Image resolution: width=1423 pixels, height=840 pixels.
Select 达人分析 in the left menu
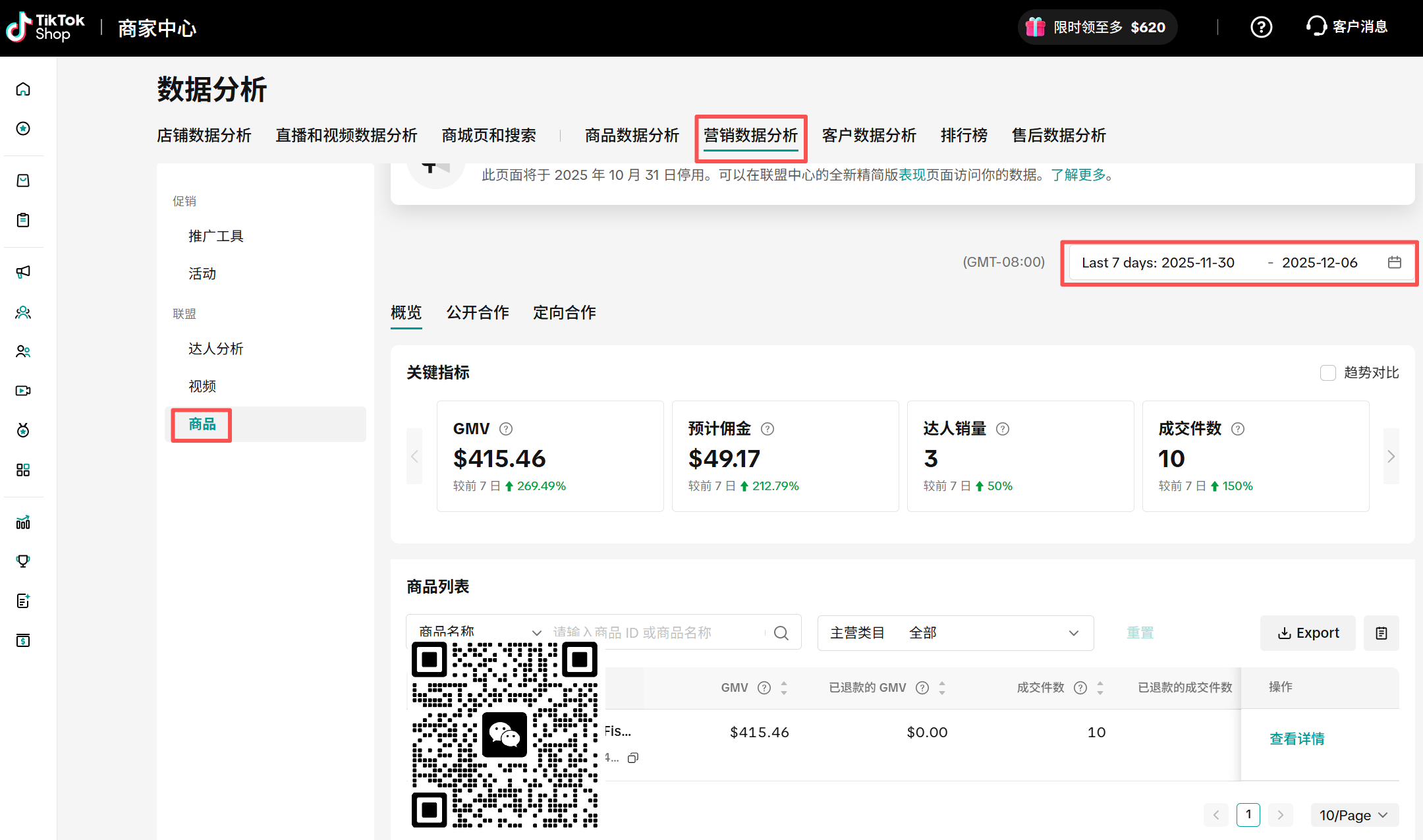click(x=216, y=349)
